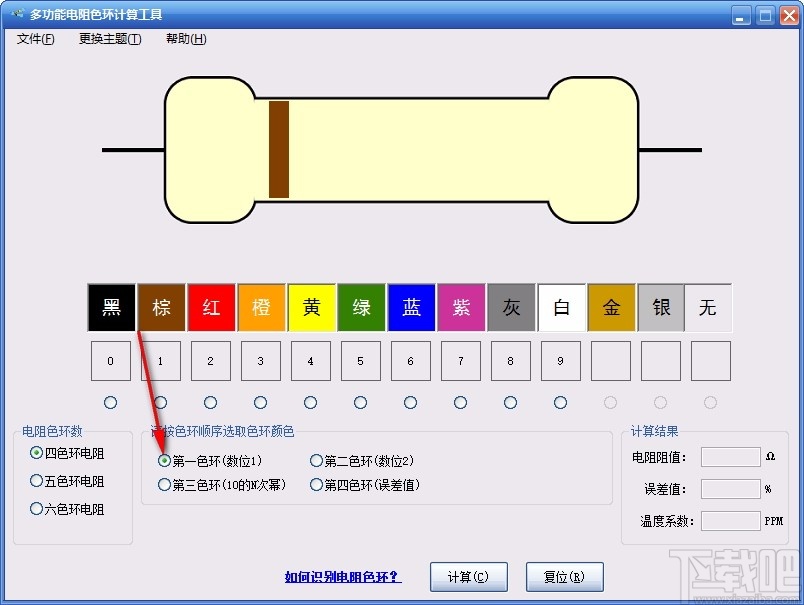This screenshot has width=804, height=605.
Task: Select the 红 (red) color band swatch
Action: 211,307
